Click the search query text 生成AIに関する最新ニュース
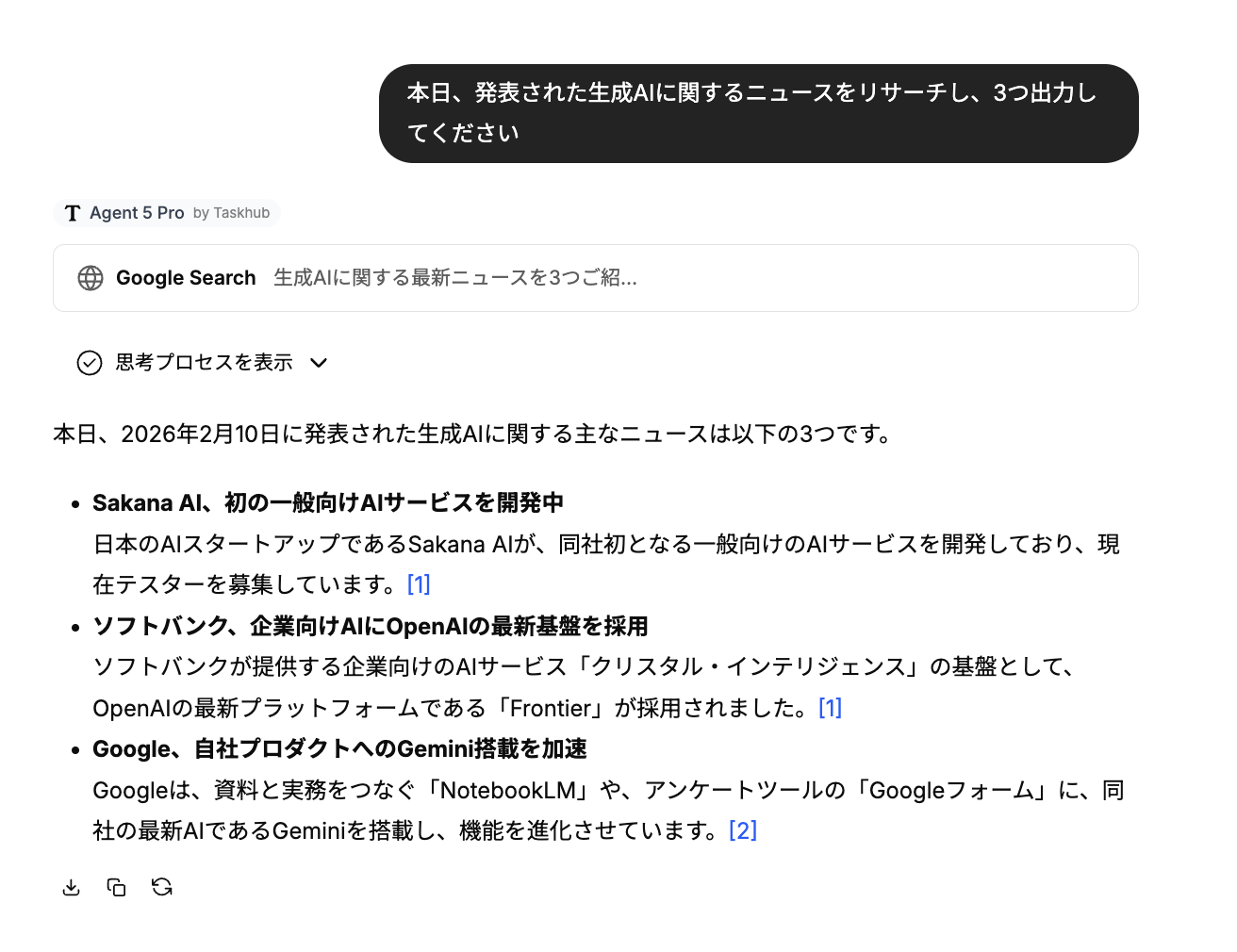The height and width of the screenshot is (952, 1237). coord(454,278)
